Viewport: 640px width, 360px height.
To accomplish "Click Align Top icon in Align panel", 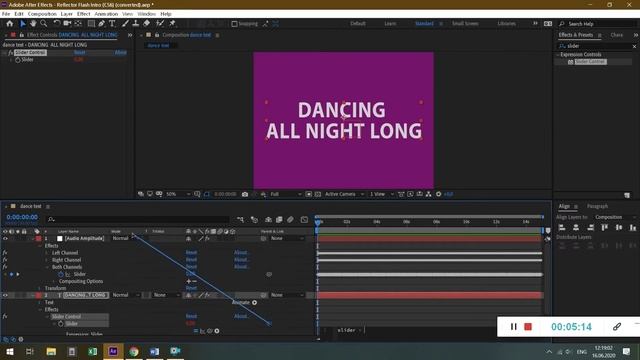I will coord(604,227).
